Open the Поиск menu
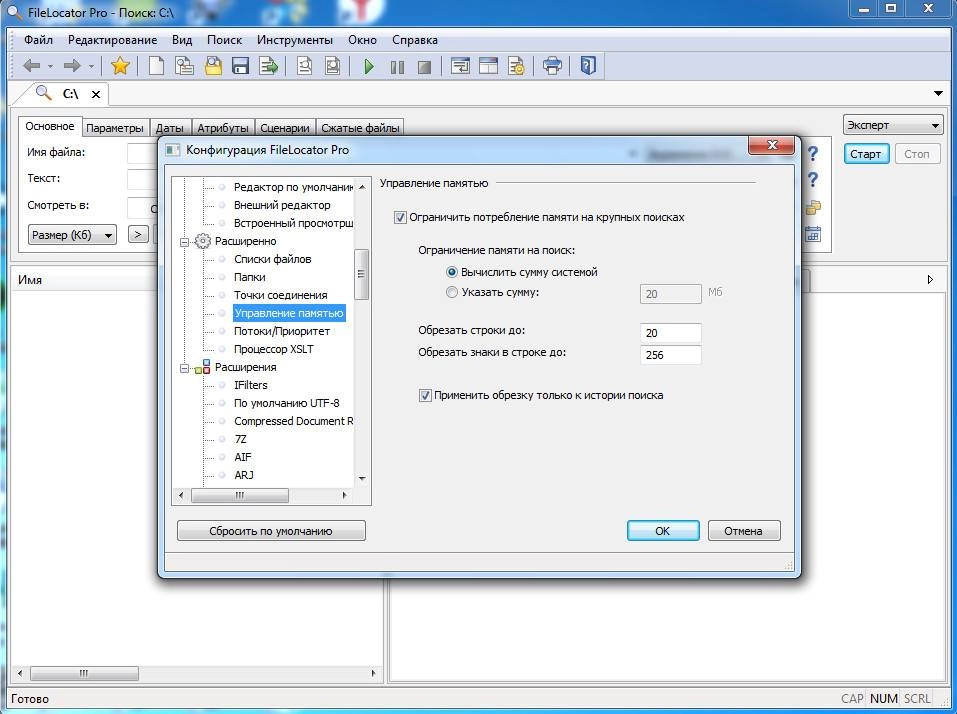 point(224,40)
